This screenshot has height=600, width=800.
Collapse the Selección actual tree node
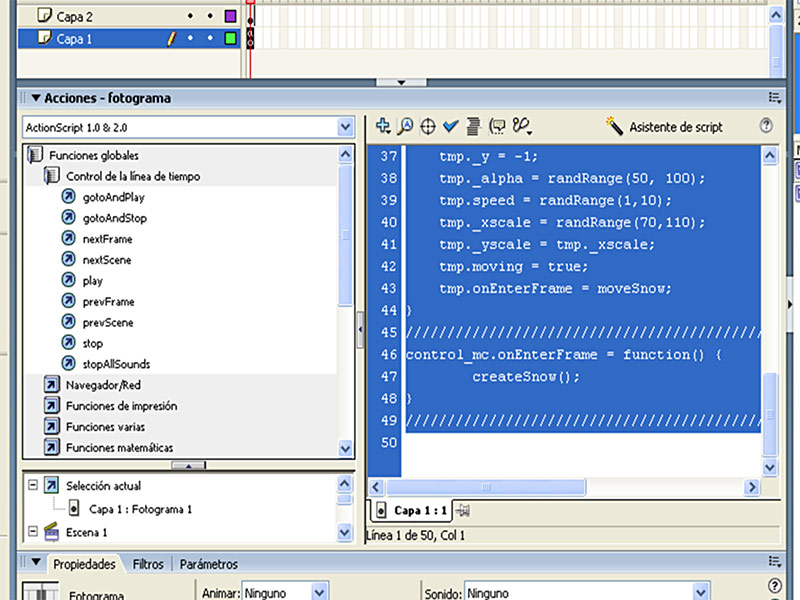tap(33, 485)
